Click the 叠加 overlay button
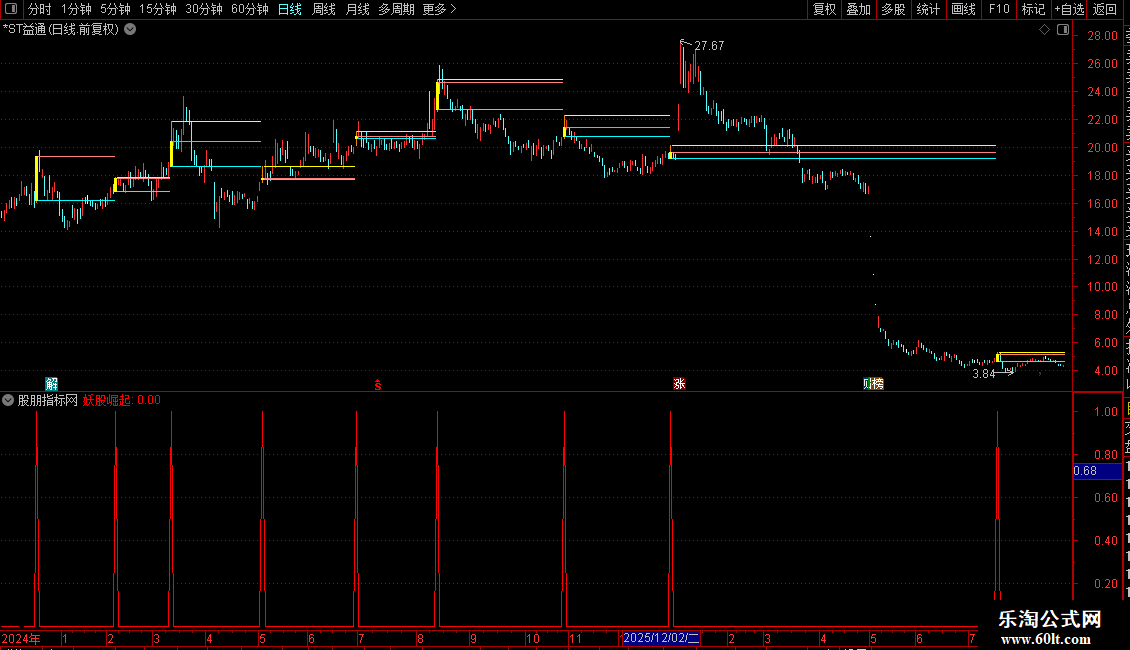This screenshot has width=1130, height=650. [x=858, y=9]
